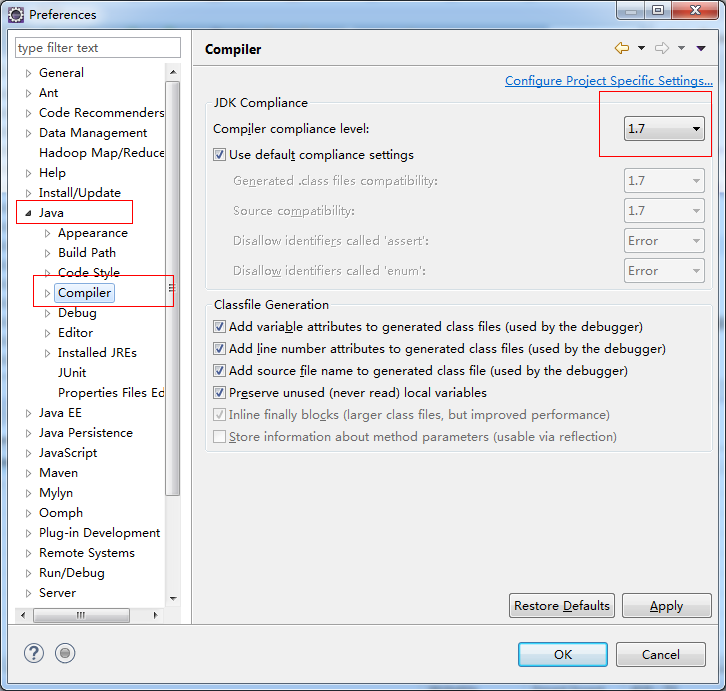
Task: Click the tree scrollbar down arrow
Action: pos(173,599)
